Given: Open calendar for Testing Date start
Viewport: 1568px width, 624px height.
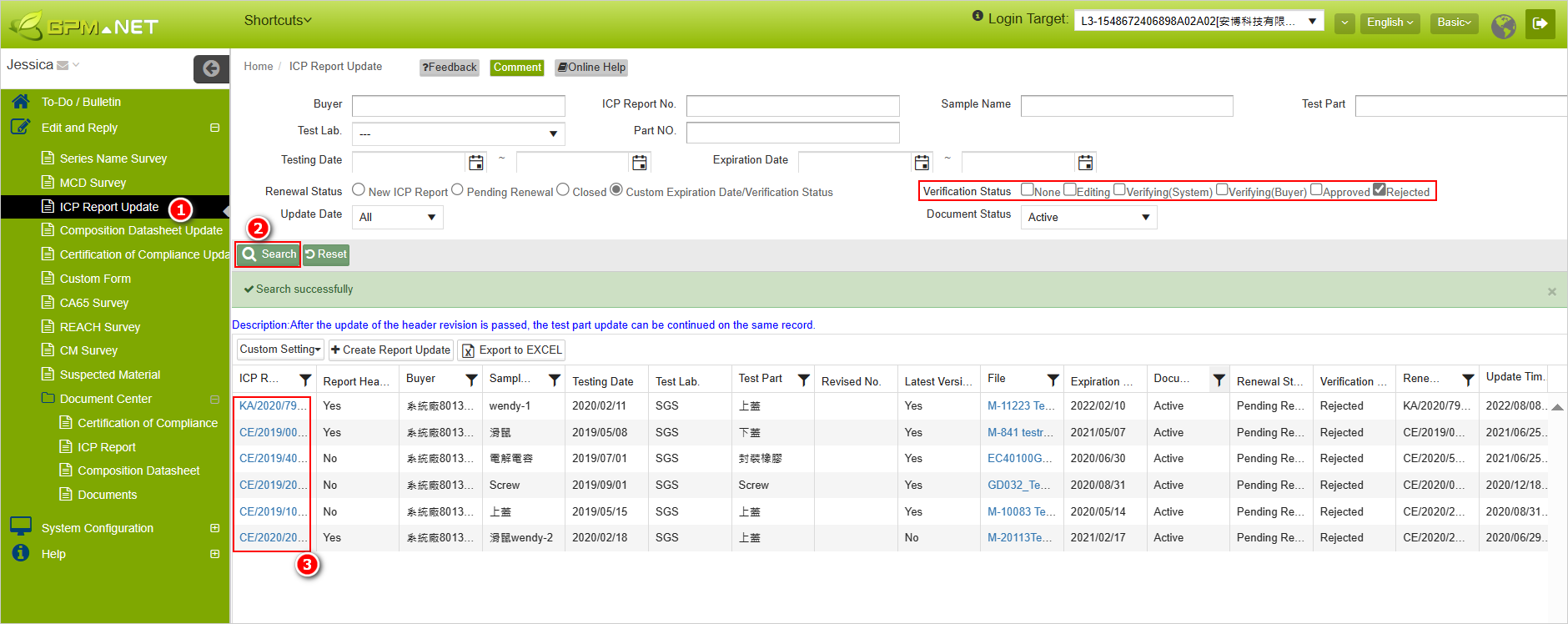Looking at the screenshot, I should [475, 162].
